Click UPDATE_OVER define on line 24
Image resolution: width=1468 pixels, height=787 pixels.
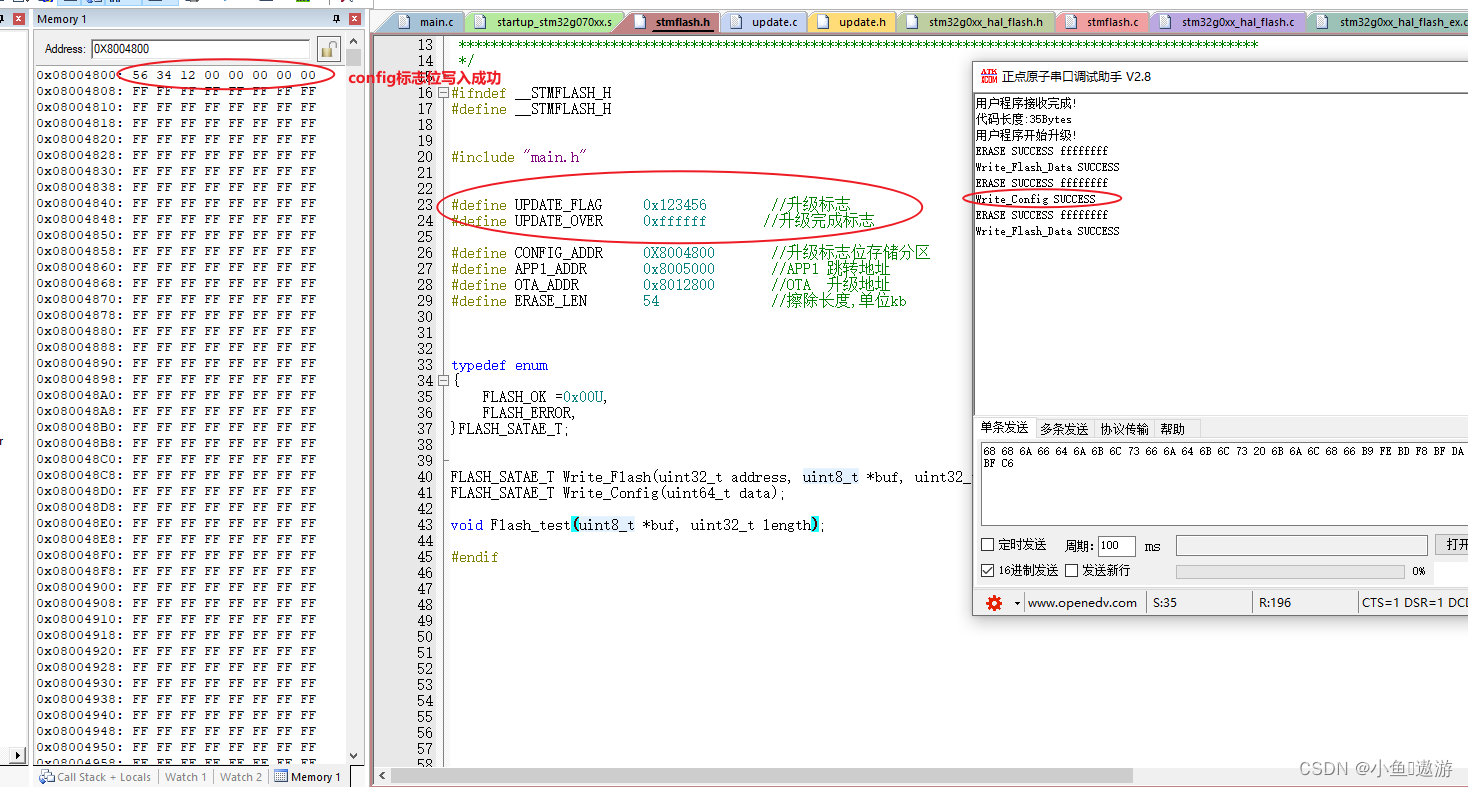[662, 221]
